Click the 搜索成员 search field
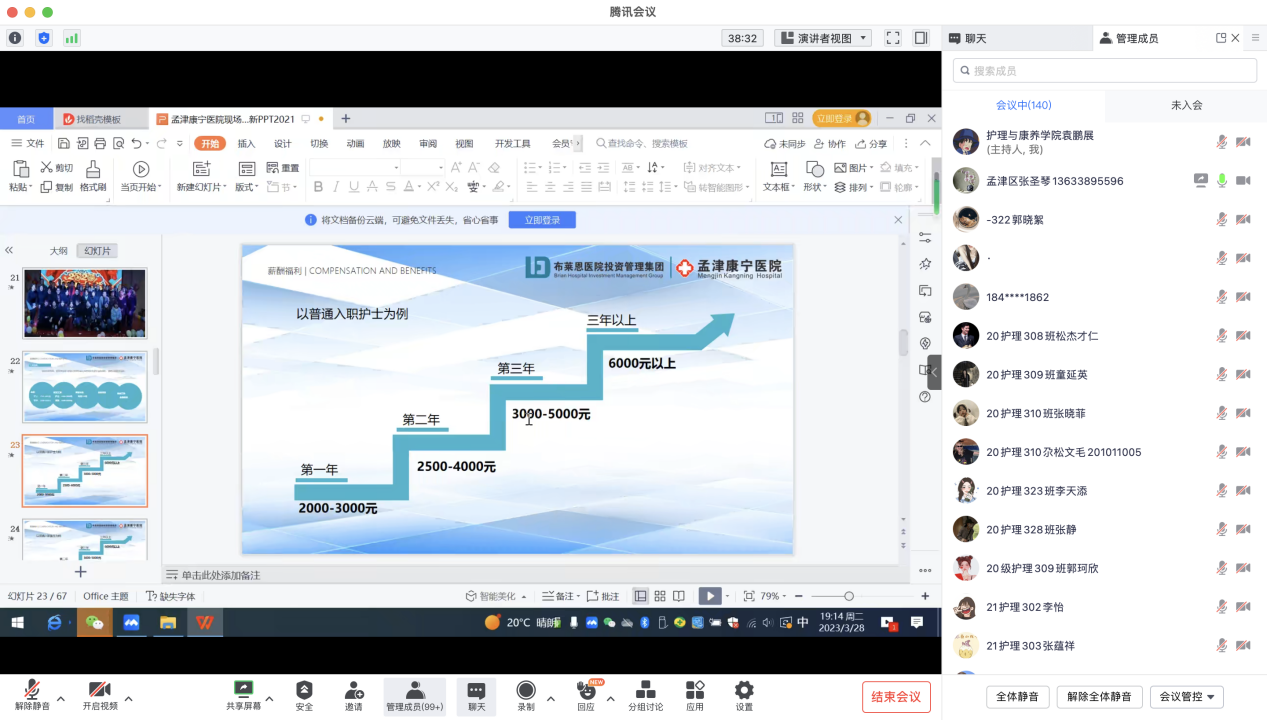 [x=1104, y=71]
